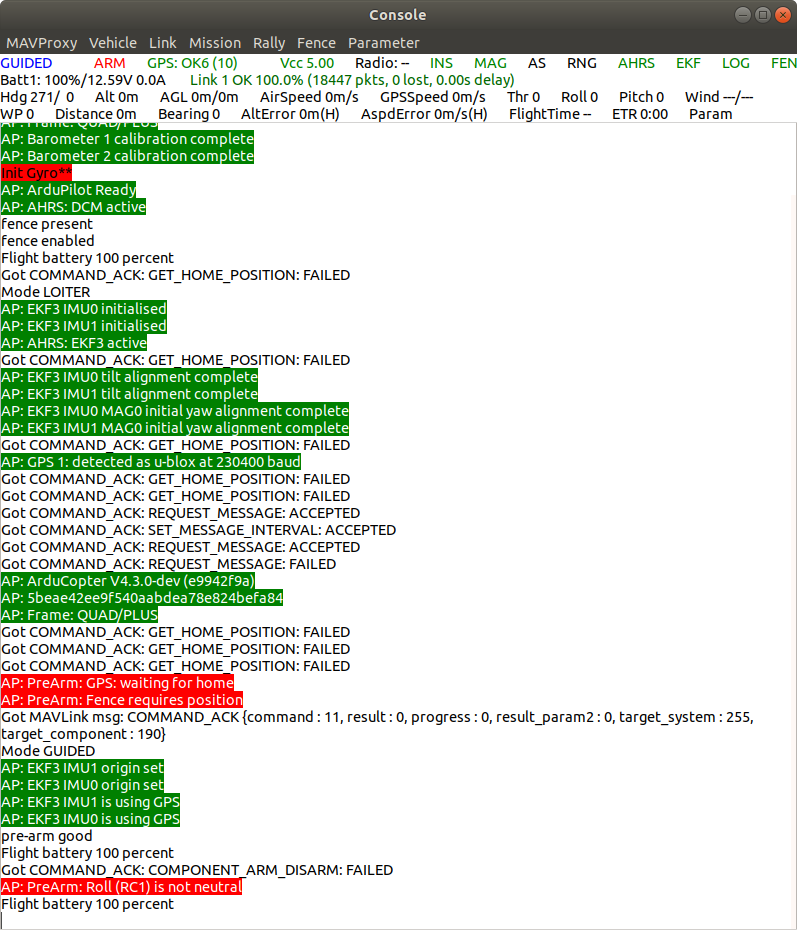Click the Barometer 1 calibration complete line
The width and height of the screenshot is (797, 930).
click(x=127, y=139)
